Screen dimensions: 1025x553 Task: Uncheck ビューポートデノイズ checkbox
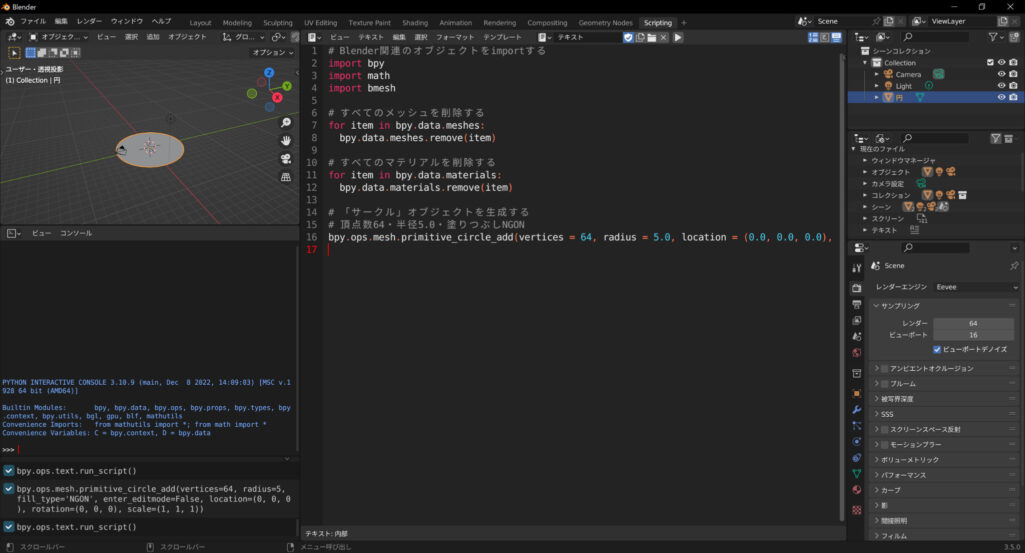pyautogui.click(x=937, y=350)
